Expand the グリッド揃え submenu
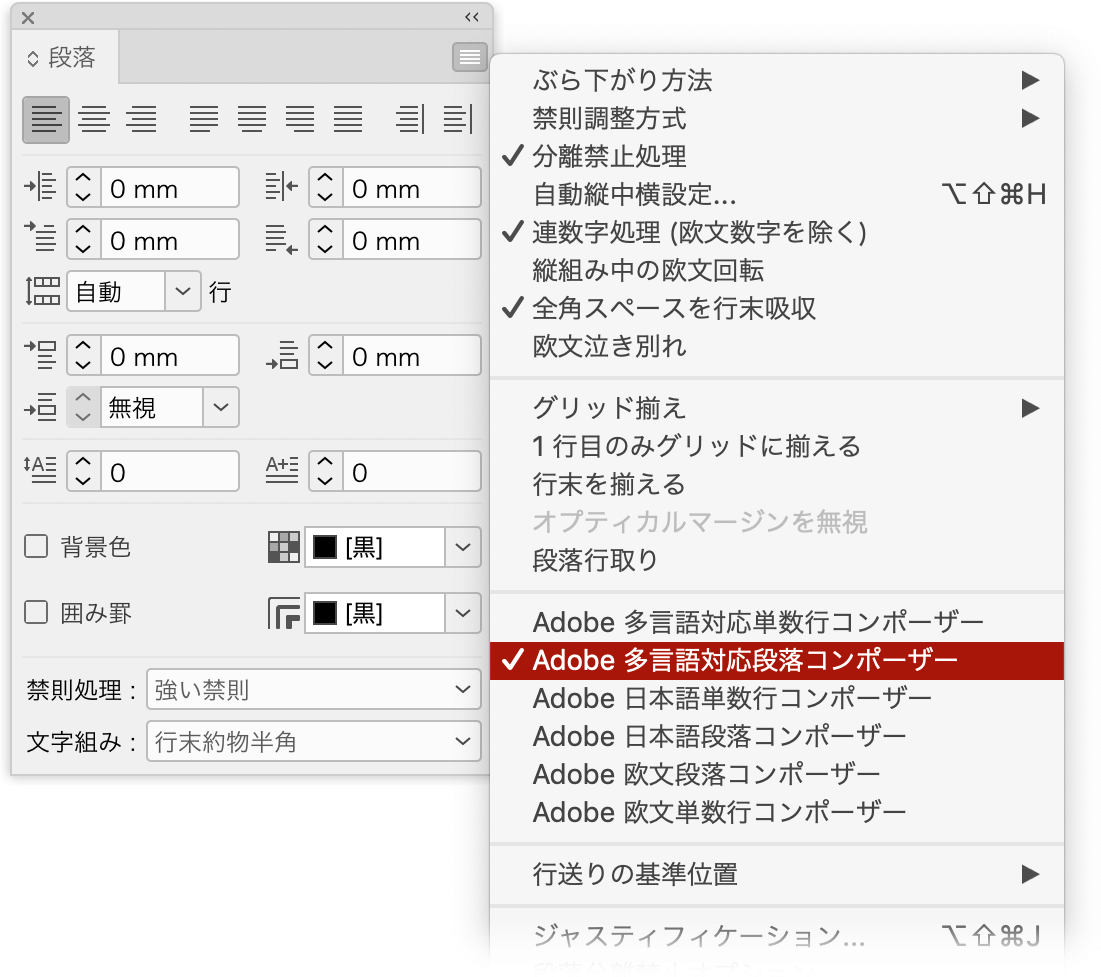Image resolution: width=1101 pixels, height=977 pixels. (777, 408)
